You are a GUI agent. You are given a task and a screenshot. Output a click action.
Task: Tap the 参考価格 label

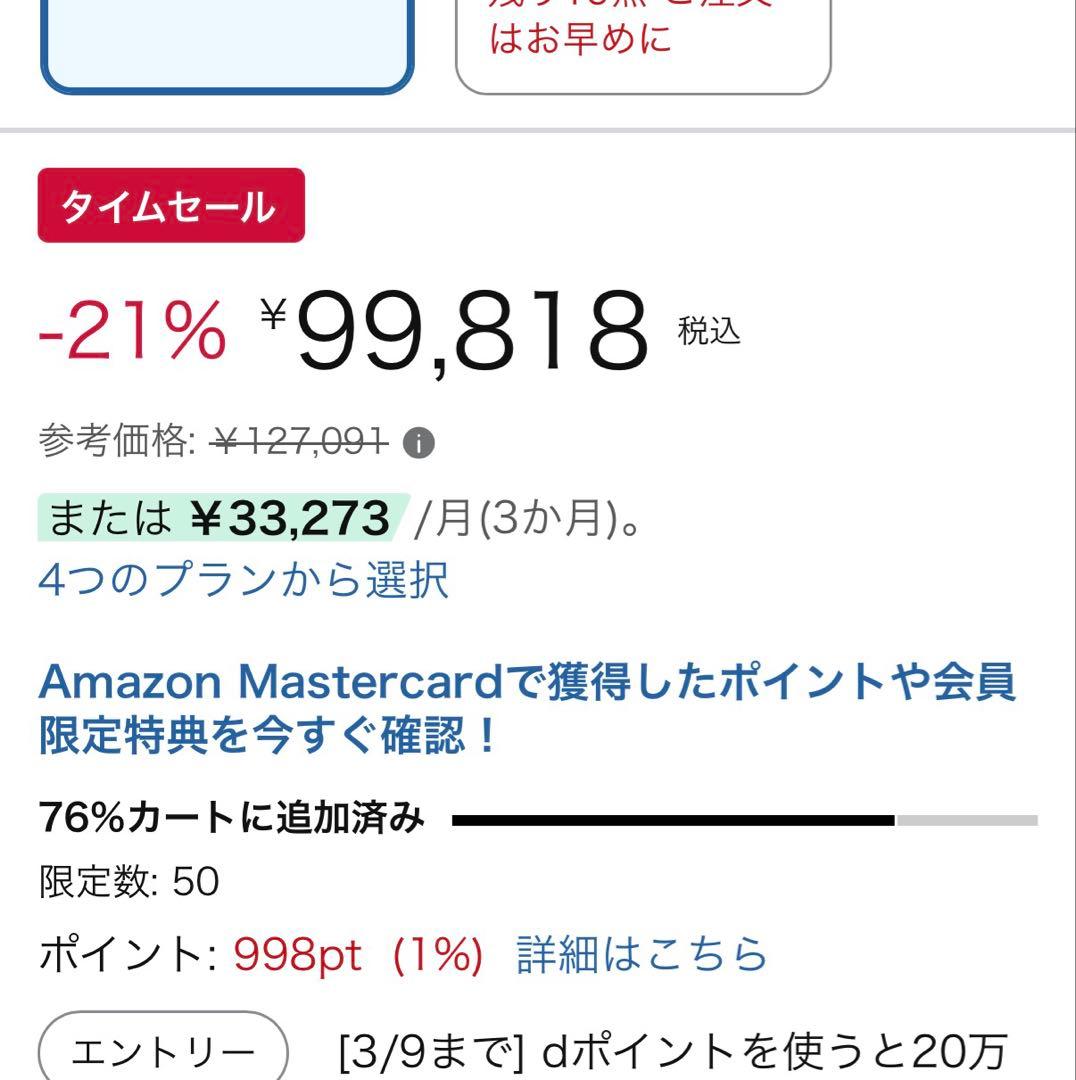[x=116, y=441]
